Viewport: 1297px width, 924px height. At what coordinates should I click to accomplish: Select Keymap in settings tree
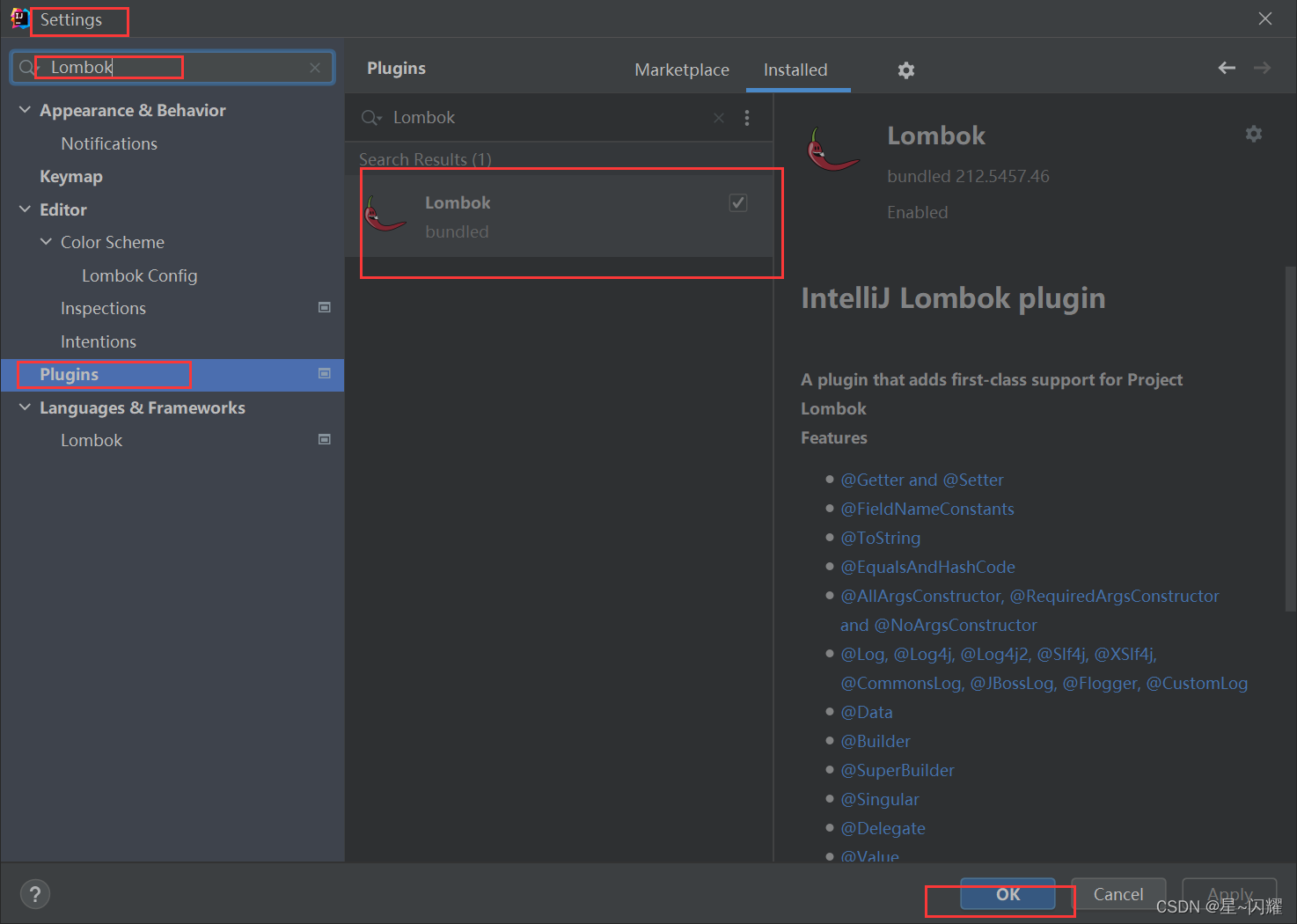[71, 176]
